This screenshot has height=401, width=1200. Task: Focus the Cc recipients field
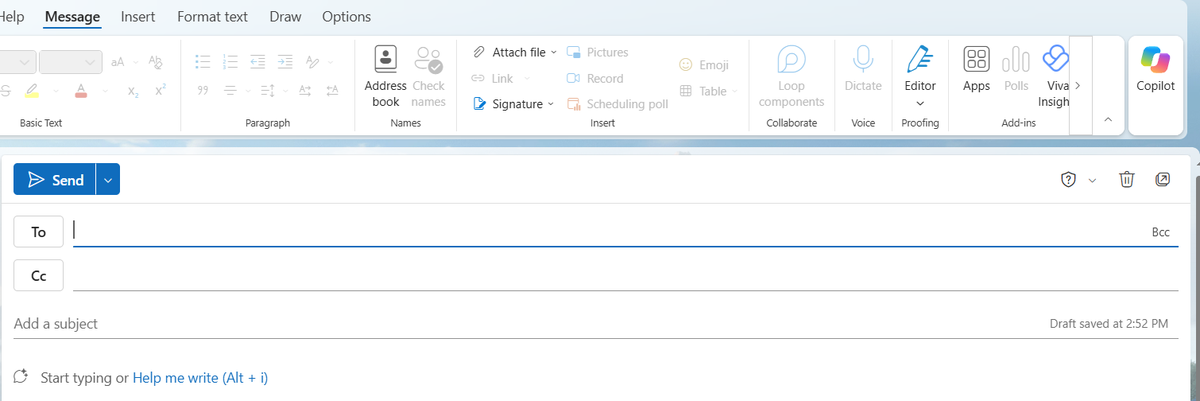(x=625, y=275)
